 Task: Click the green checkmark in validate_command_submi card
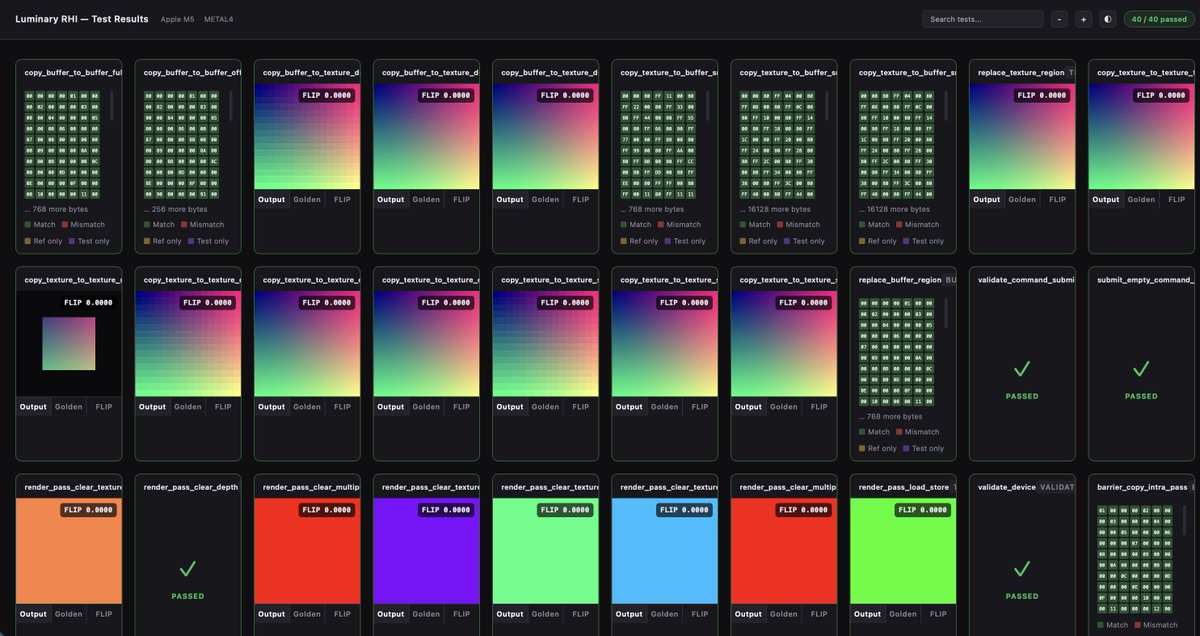[x=1022, y=369]
